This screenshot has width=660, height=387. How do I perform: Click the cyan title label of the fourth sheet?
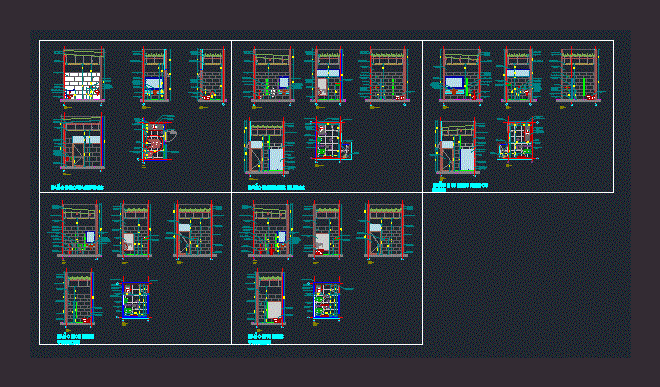[75, 339]
